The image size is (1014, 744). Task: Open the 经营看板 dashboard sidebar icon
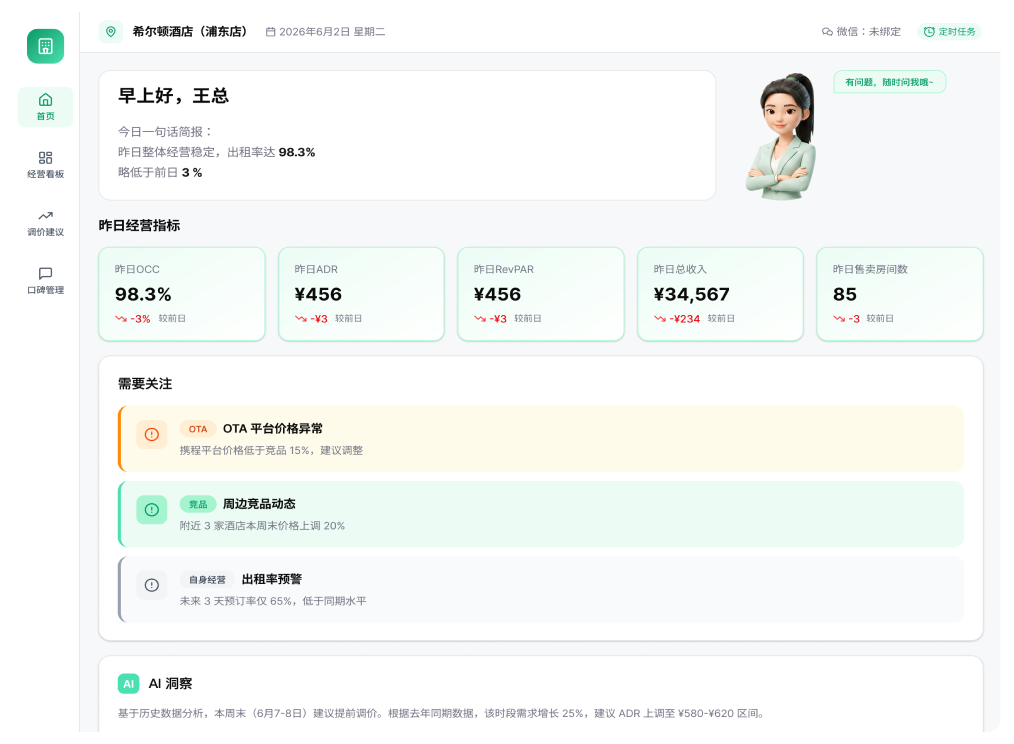[x=45, y=158]
